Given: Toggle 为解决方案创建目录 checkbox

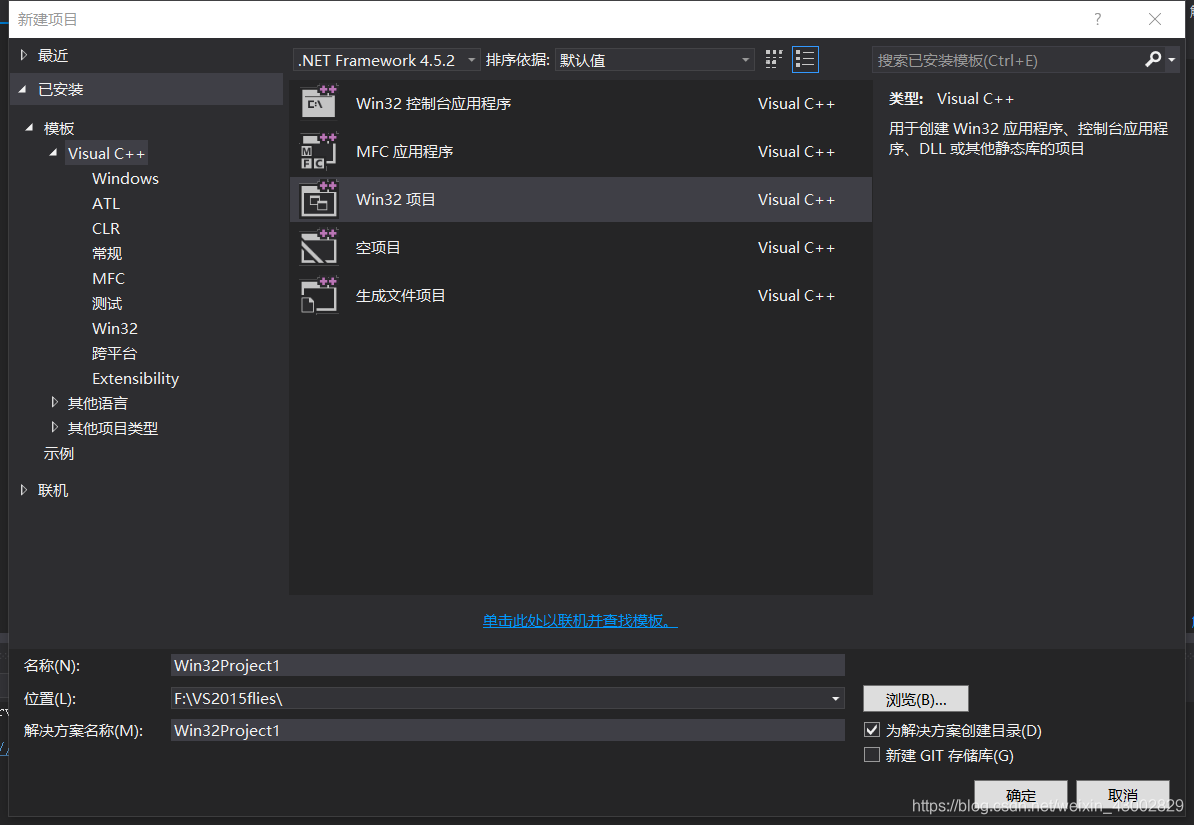Looking at the screenshot, I should point(872,730).
